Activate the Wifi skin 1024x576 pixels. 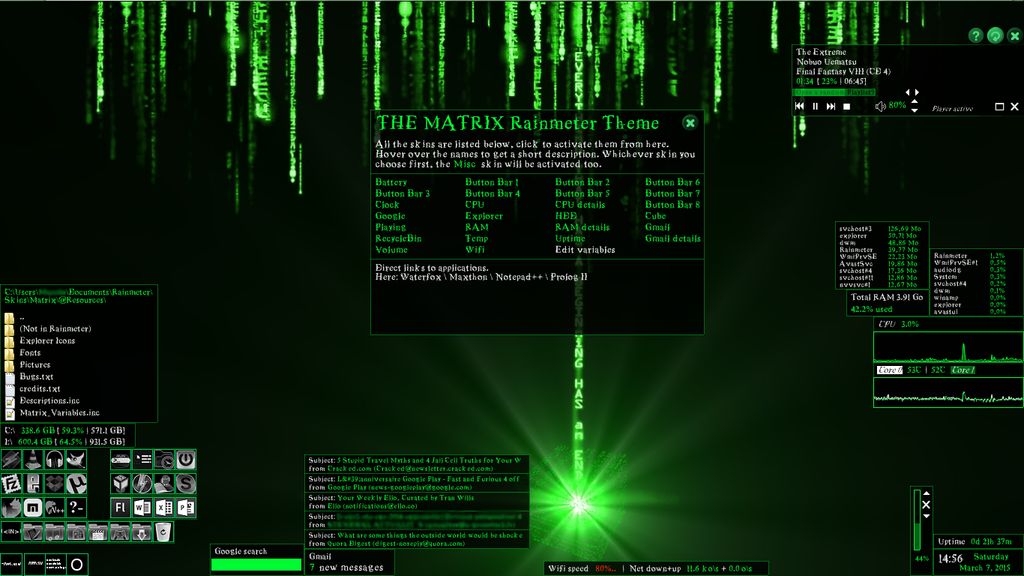475,249
